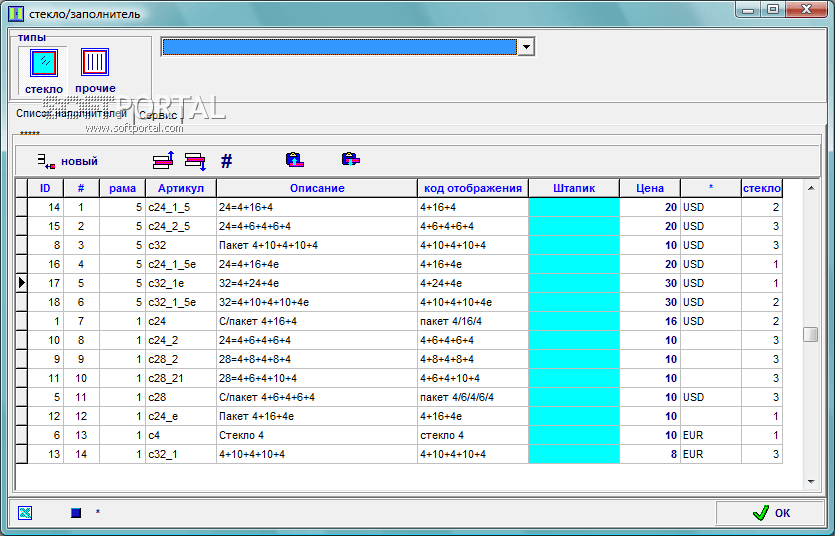The image size is (835, 536).
Task: Select description С/пакет 4+6+4+6+4
Action: [317, 398]
